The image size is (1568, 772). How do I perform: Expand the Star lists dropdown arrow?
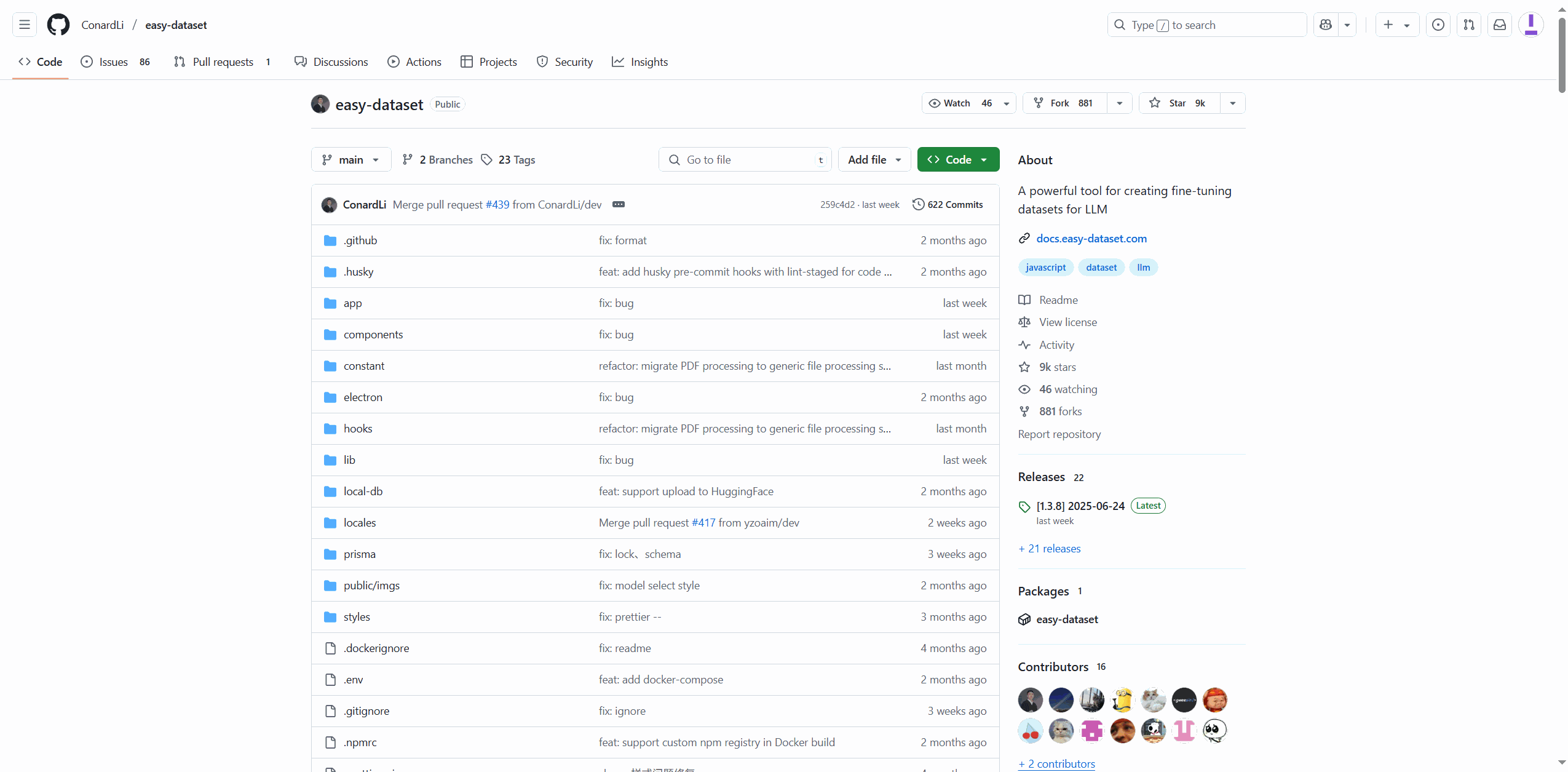click(1233, 103)
